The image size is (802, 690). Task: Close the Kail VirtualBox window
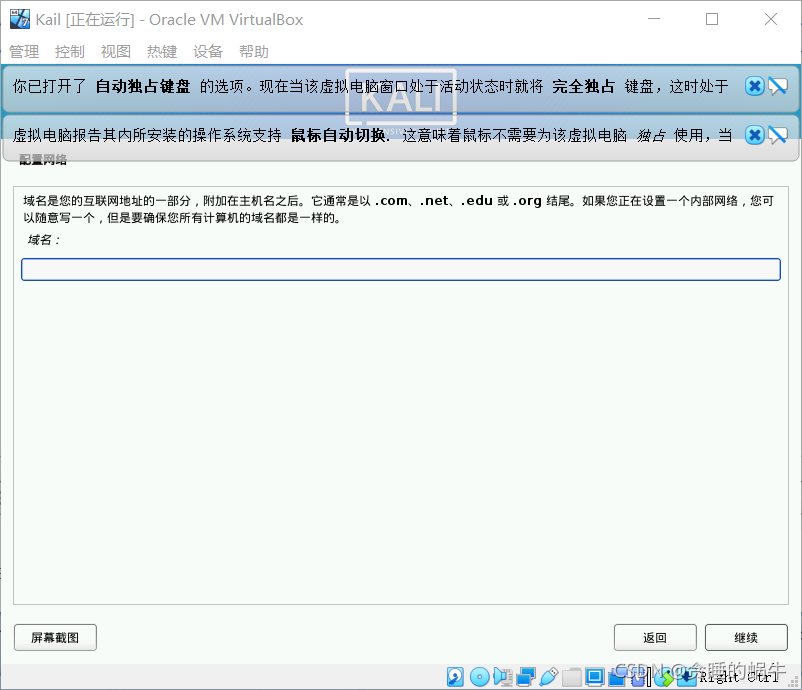click(x=771, y=19)
